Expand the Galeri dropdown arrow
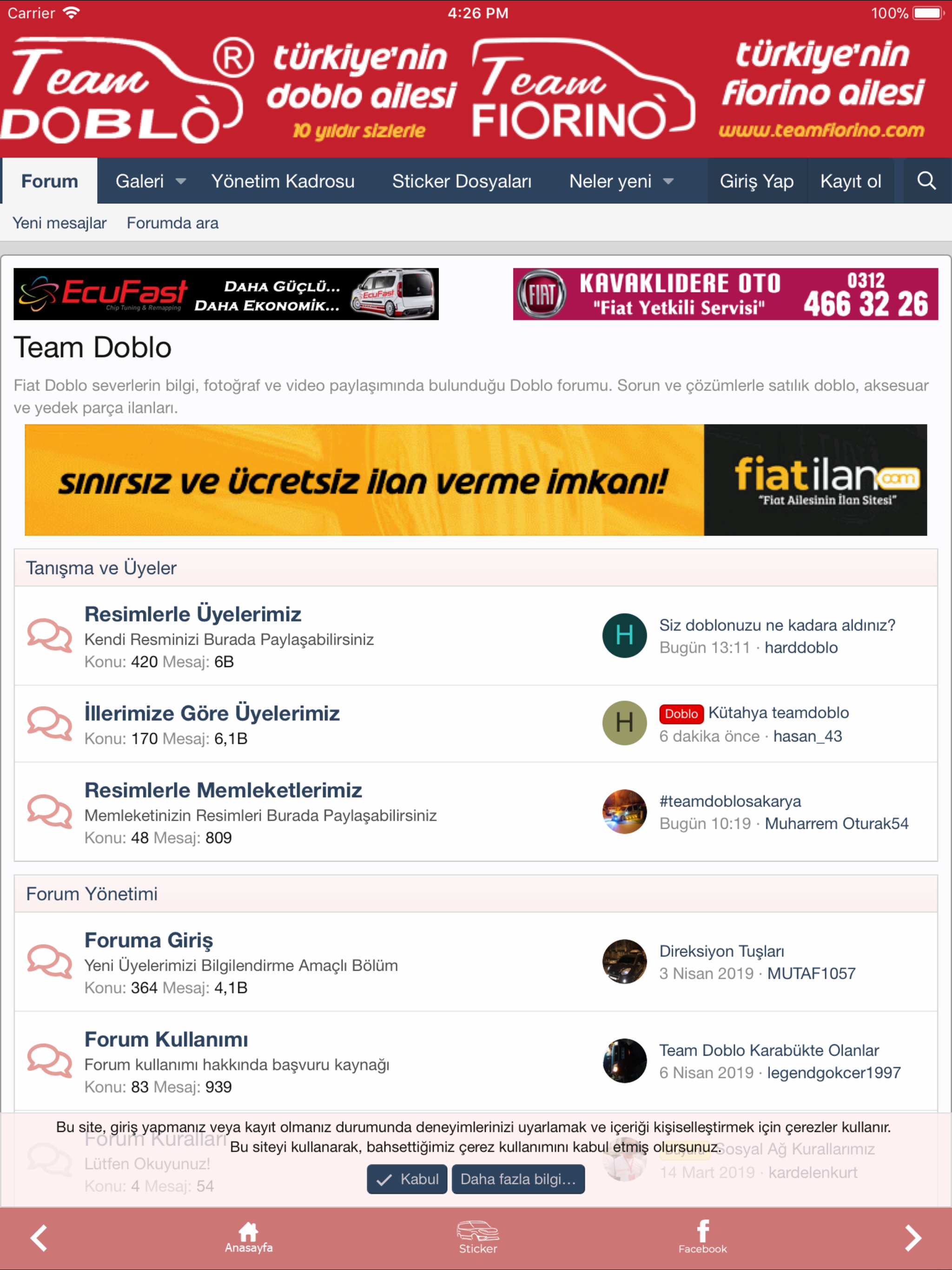 (181, 181)
